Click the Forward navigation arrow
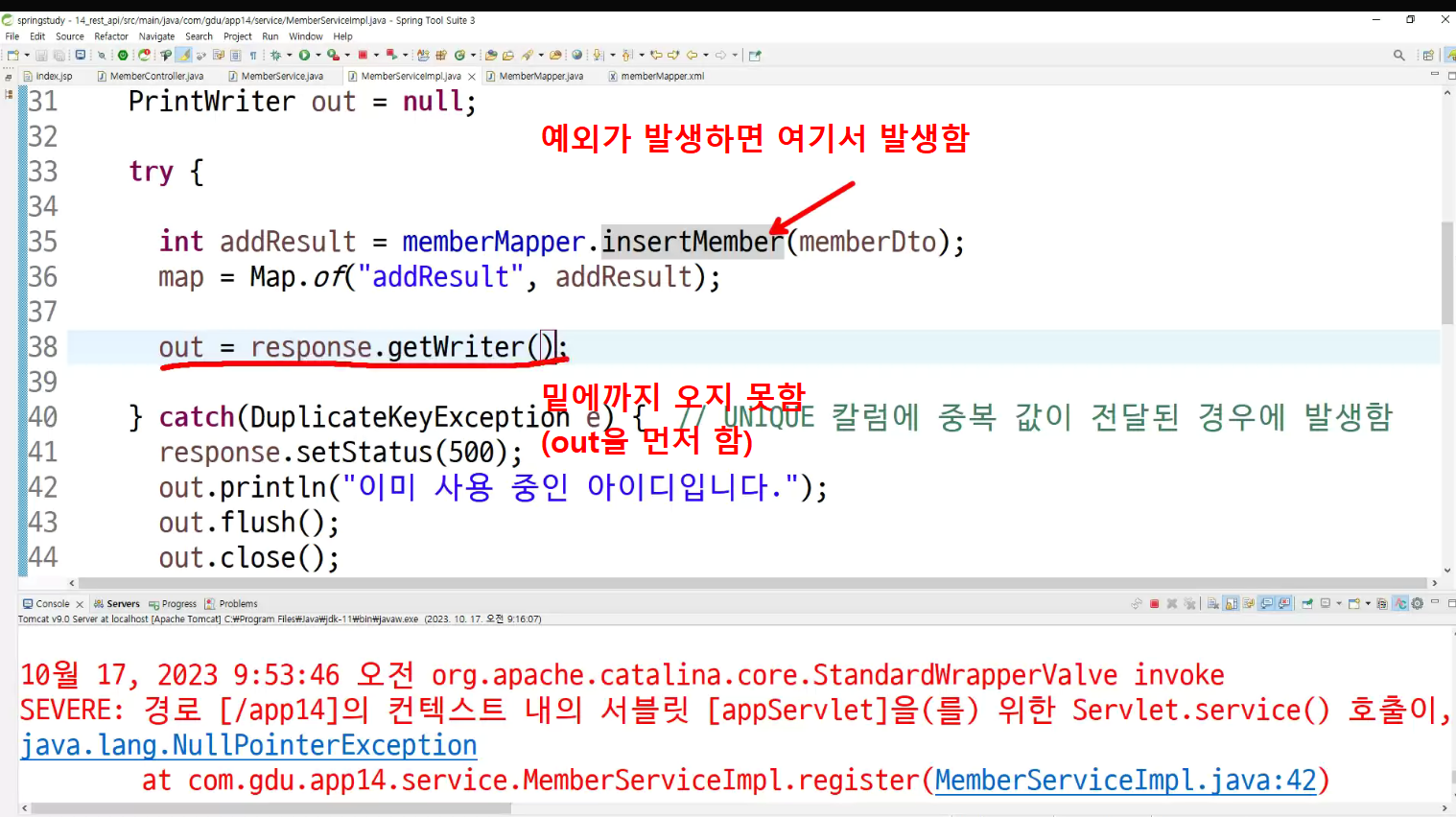Image resolution: width=1456 pixels, height=817 pixels. point(721,56)
